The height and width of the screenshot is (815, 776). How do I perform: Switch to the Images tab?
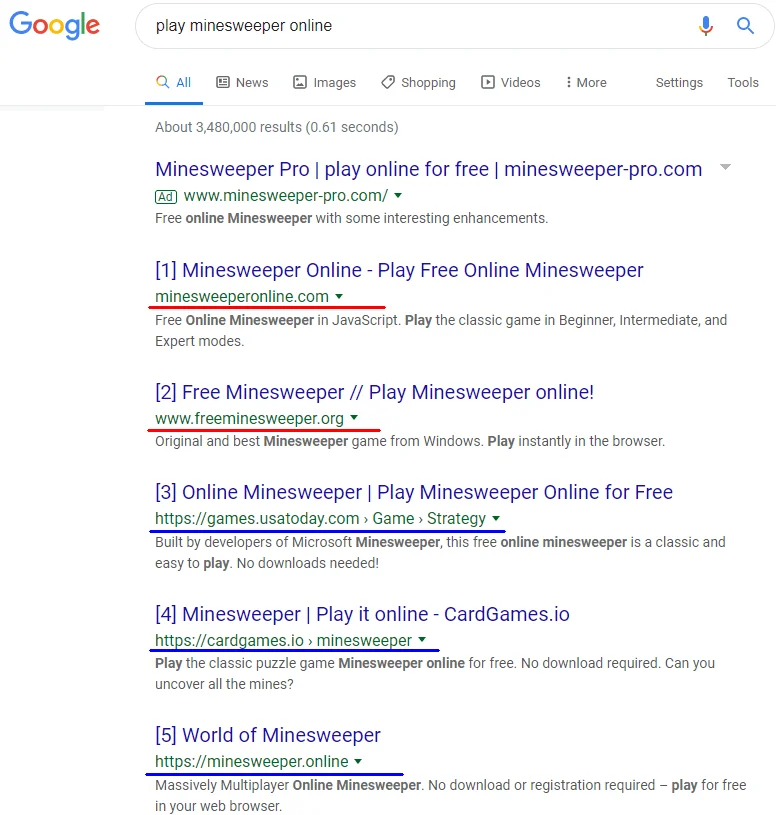tap(324, 83)
